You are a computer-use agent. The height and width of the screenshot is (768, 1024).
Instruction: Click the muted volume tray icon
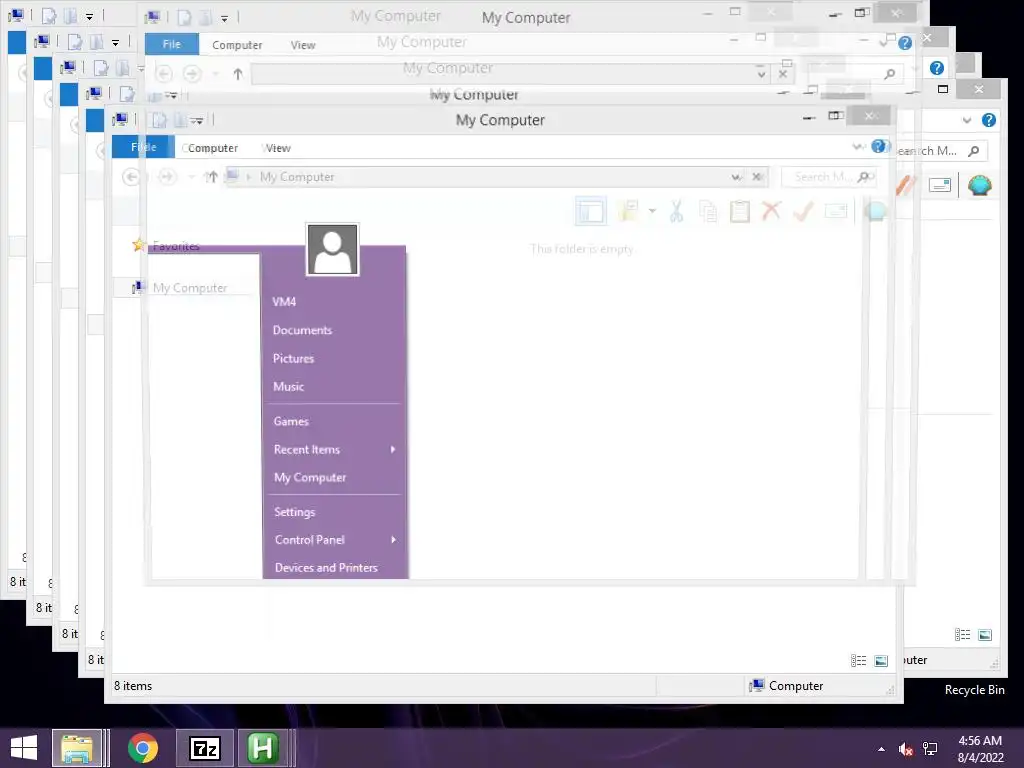905,749
